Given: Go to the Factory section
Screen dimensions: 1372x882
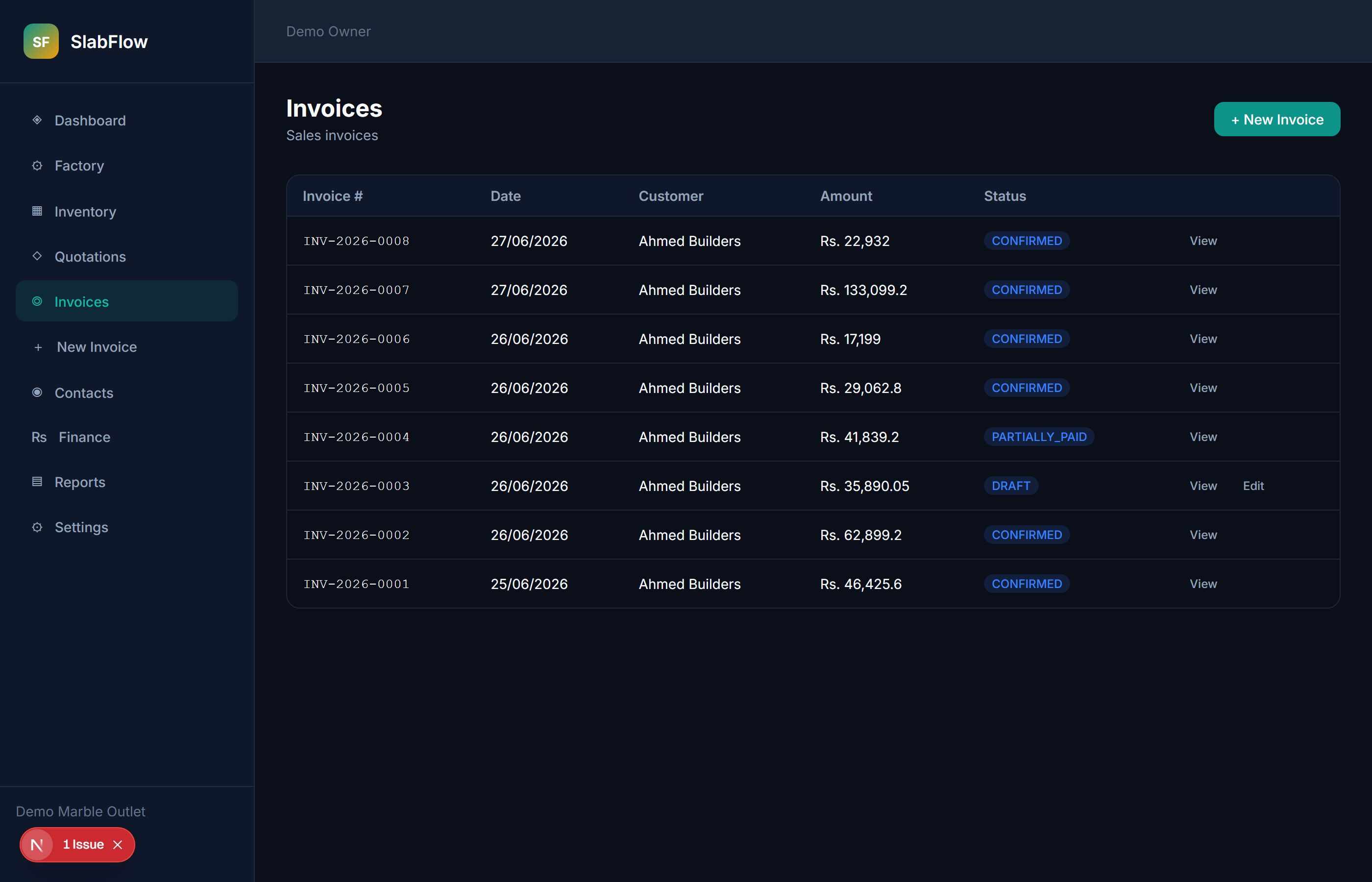Looking at the screenshot, I should click(x=126, y=166).
